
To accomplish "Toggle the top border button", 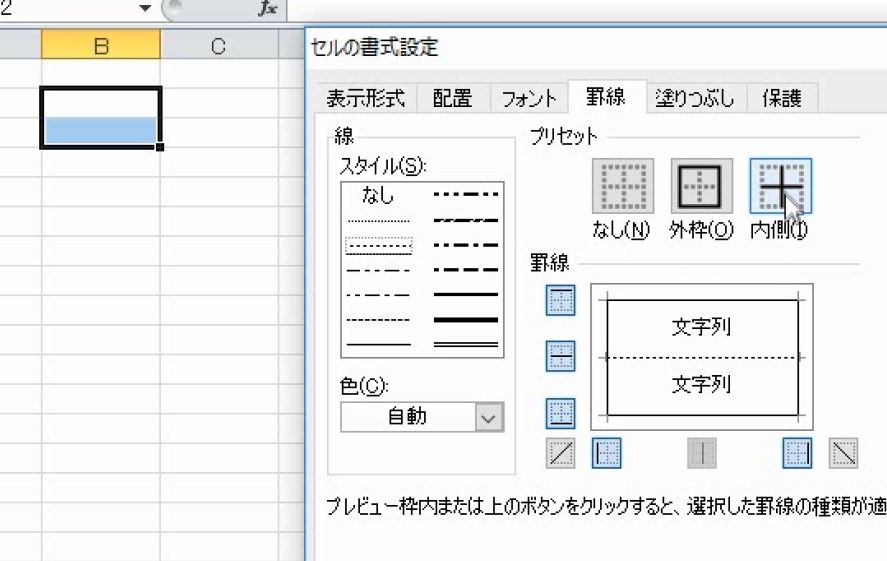I will 561,300.
